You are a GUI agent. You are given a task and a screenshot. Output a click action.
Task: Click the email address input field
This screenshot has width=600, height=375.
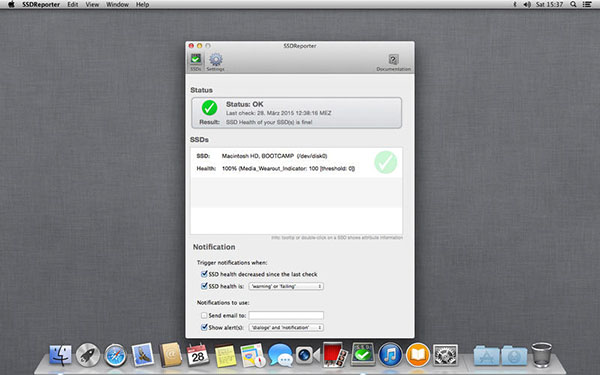286,315
